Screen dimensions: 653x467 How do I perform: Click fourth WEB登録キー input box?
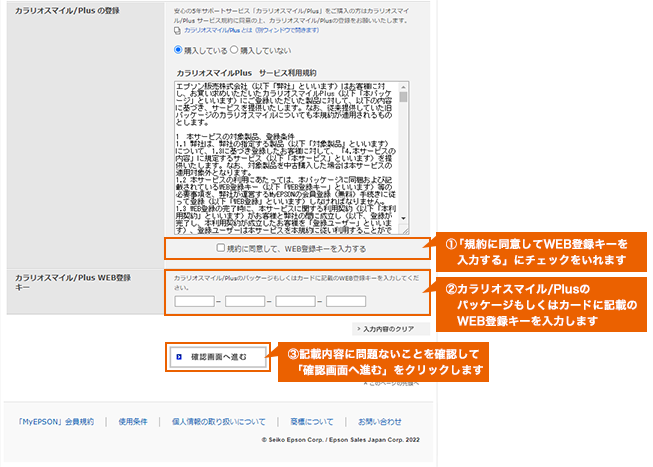[346, 301]
